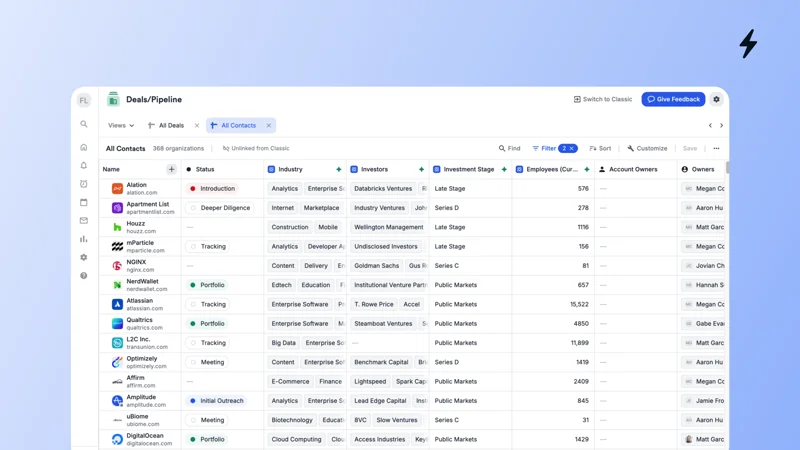Click owner Jamie in Amplitude row
The height and width of the screenshot is (450, 800).
(x=704, y=401)
